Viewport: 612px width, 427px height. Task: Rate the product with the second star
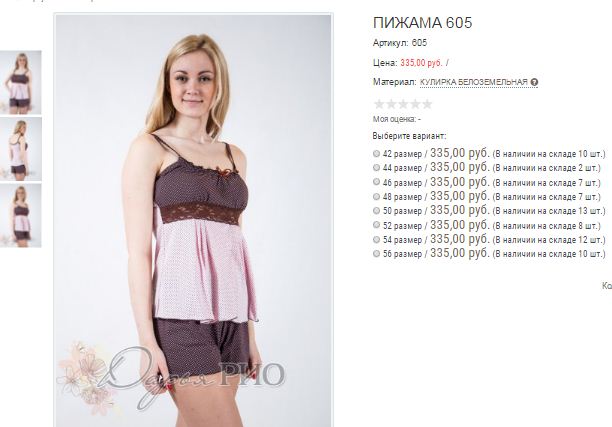(391, 104)
